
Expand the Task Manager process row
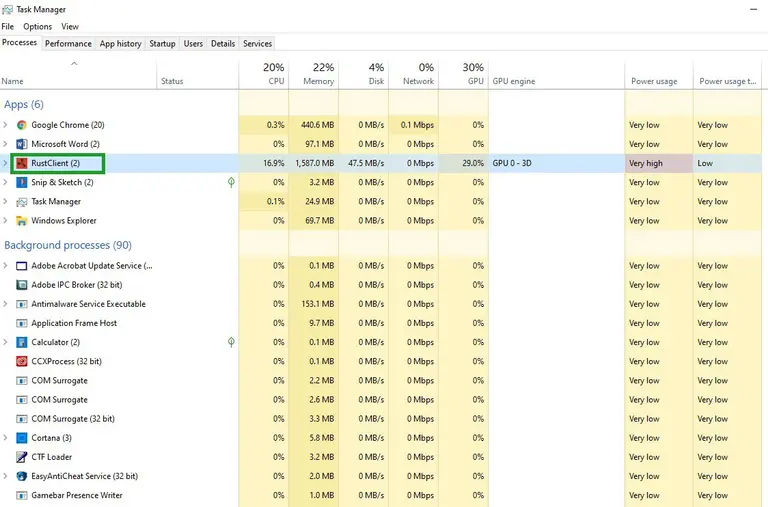(5, 201)
